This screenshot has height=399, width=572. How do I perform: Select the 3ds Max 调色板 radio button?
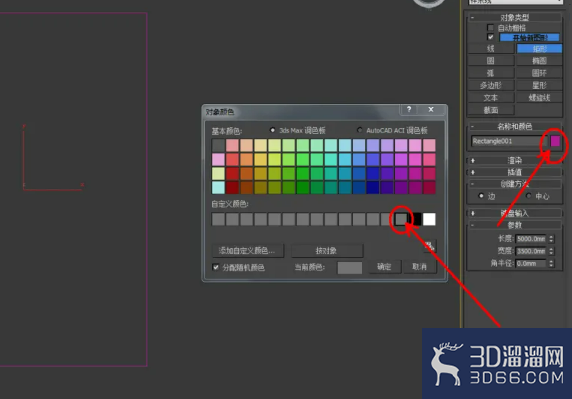point(272,130)
